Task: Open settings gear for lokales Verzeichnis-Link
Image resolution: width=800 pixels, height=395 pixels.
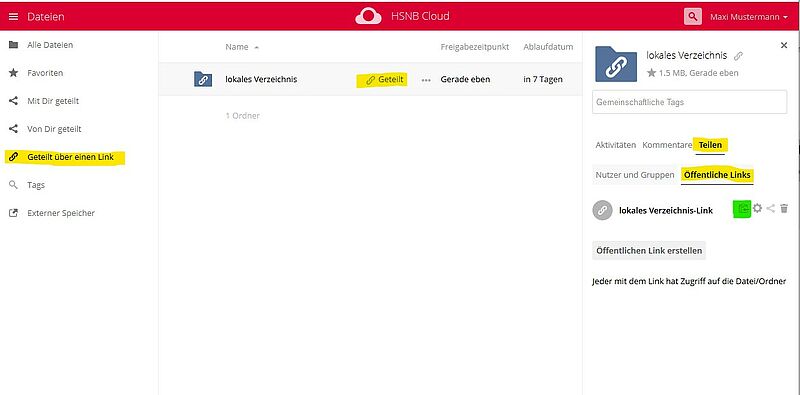Action: tap(758, 208)
